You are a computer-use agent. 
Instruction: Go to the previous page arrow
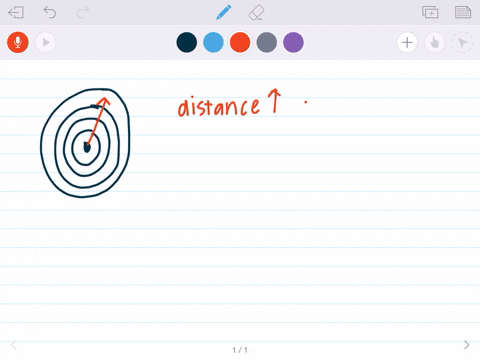click(14, 345)
